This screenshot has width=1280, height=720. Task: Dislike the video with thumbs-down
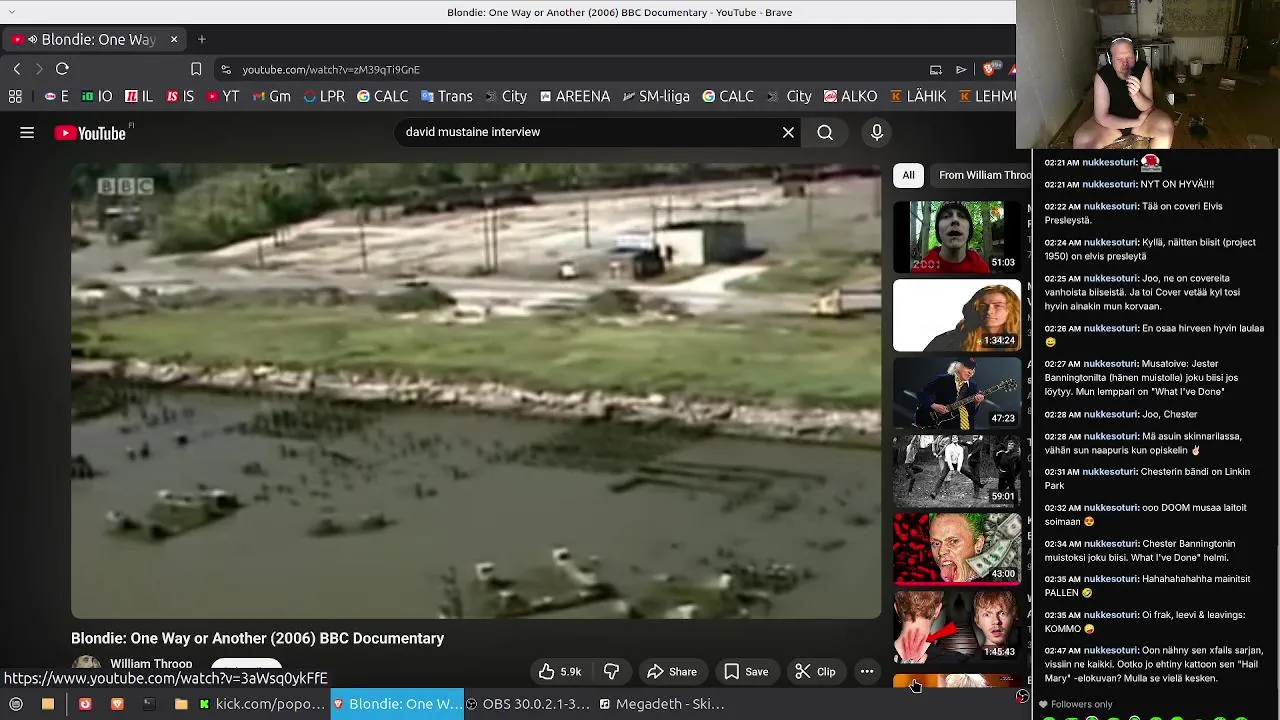tap(612, 672)
